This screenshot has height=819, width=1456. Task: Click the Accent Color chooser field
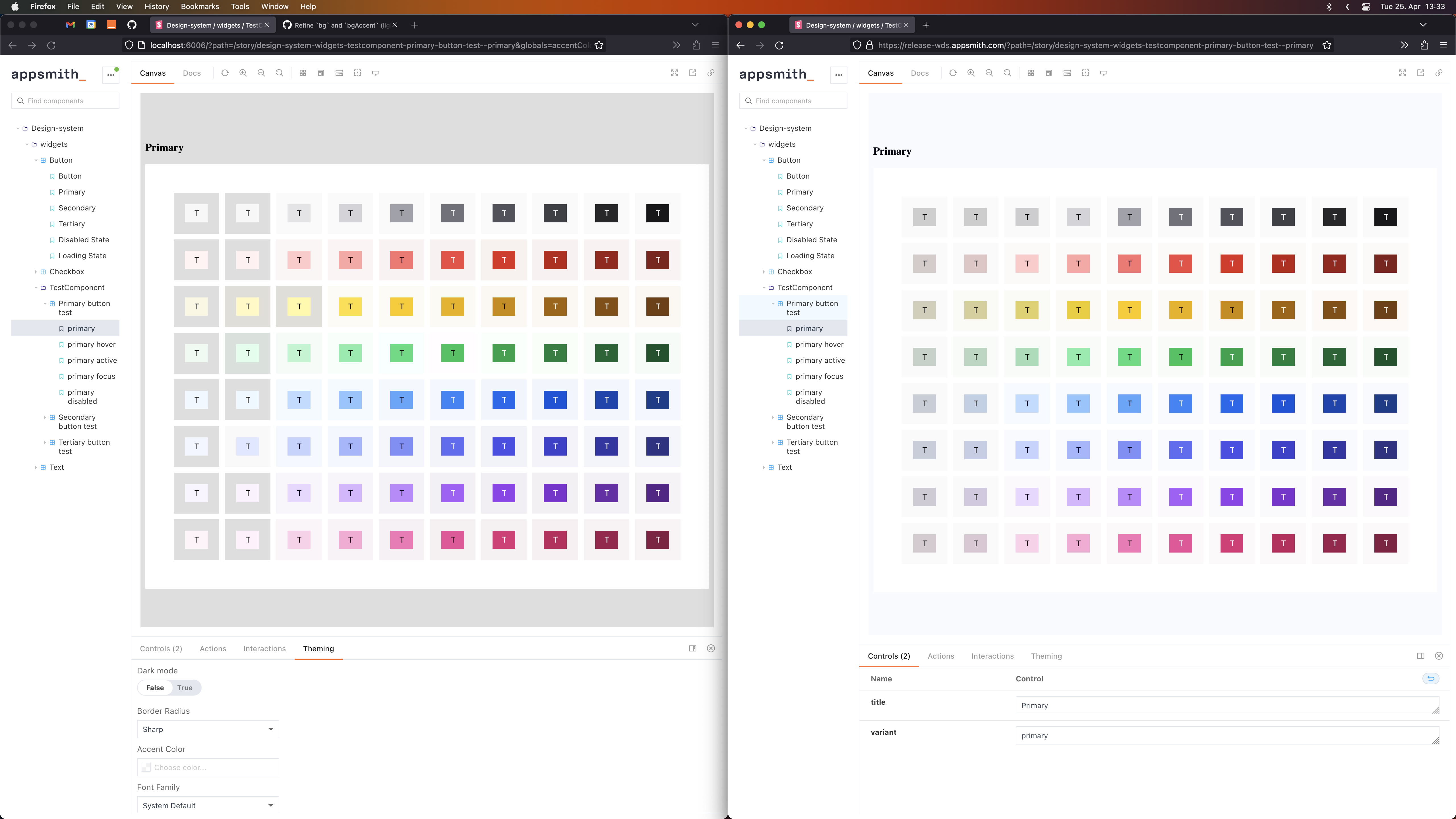207,767
